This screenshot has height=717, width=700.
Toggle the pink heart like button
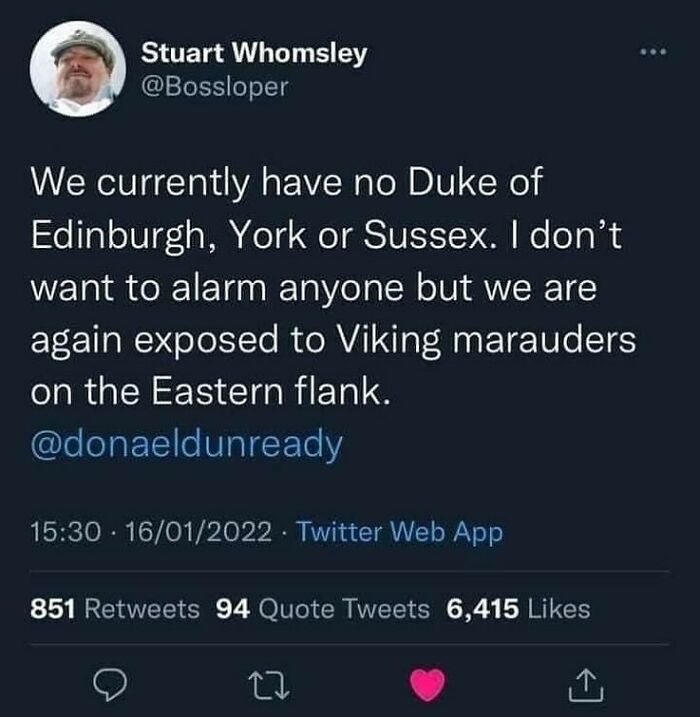427,685
